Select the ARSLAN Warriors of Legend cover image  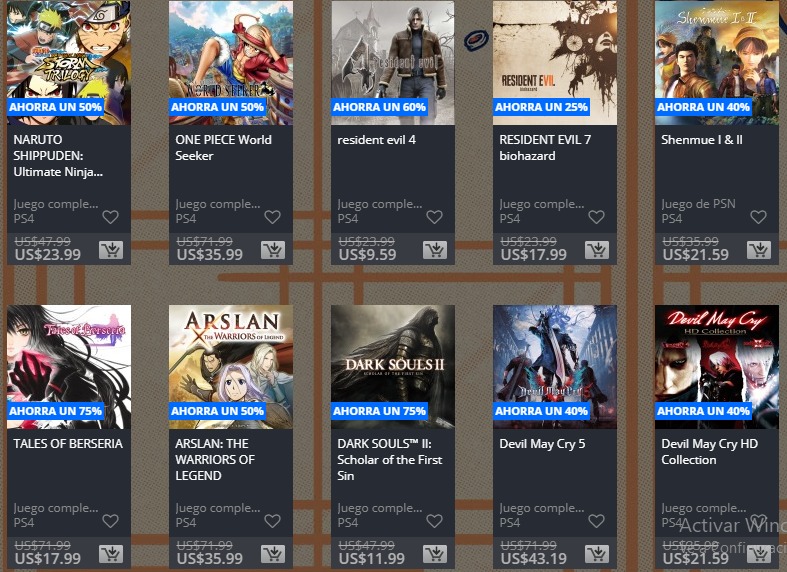tap(231, 367)
